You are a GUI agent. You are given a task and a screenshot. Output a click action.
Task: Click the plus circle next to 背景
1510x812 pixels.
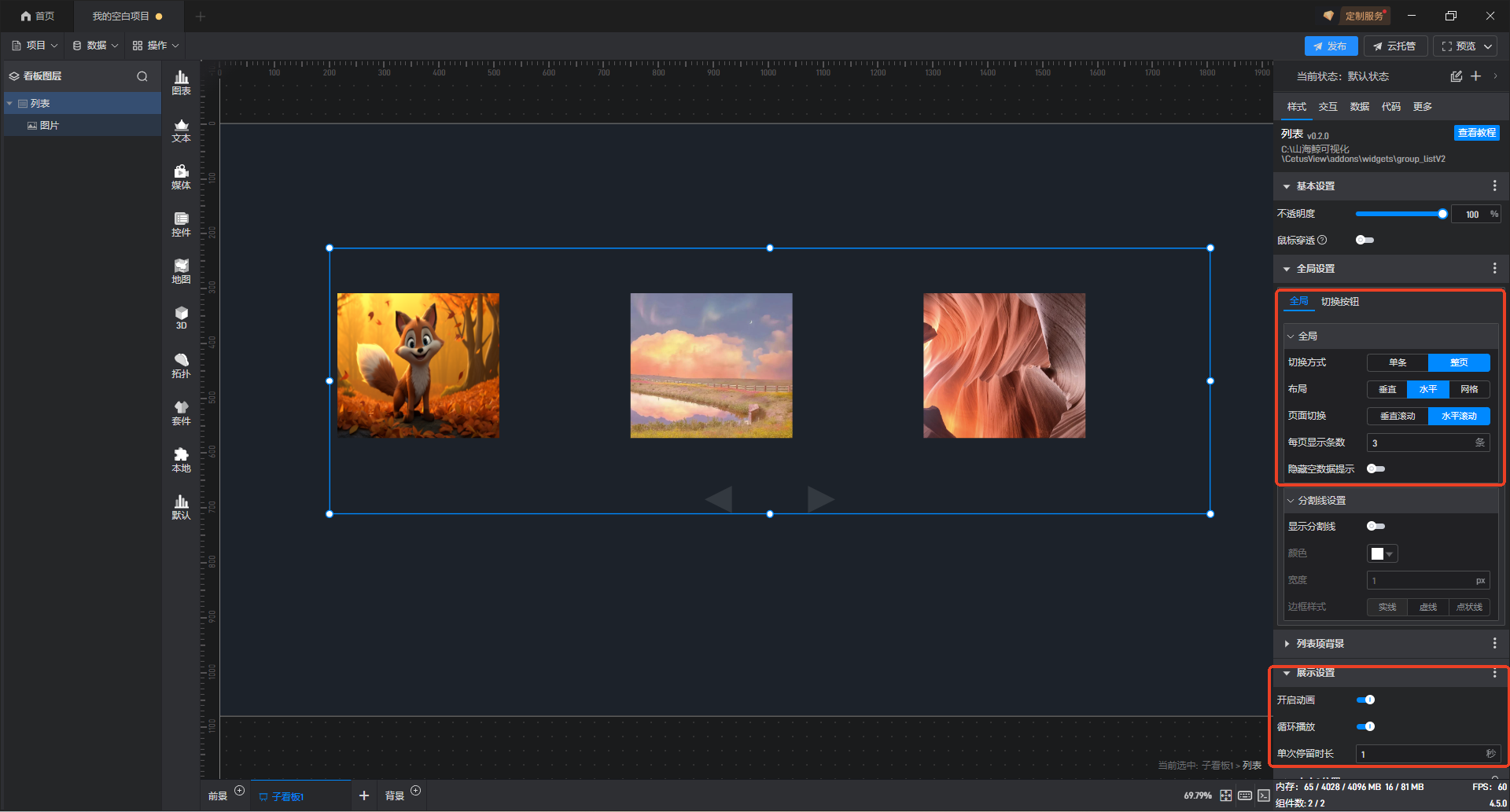(416, 791)
